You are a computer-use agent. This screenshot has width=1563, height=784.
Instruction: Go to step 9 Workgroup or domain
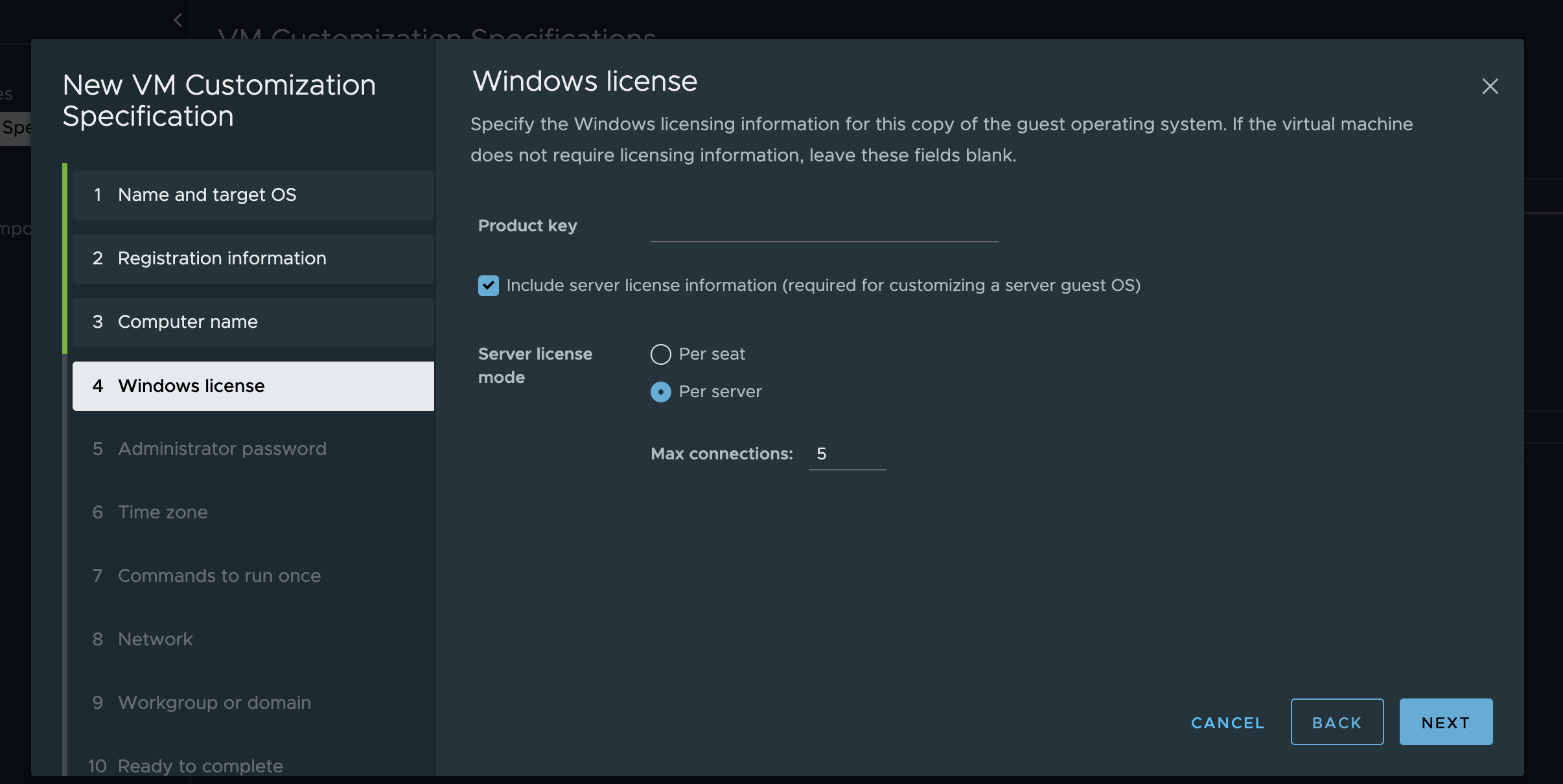coord(214,703)
